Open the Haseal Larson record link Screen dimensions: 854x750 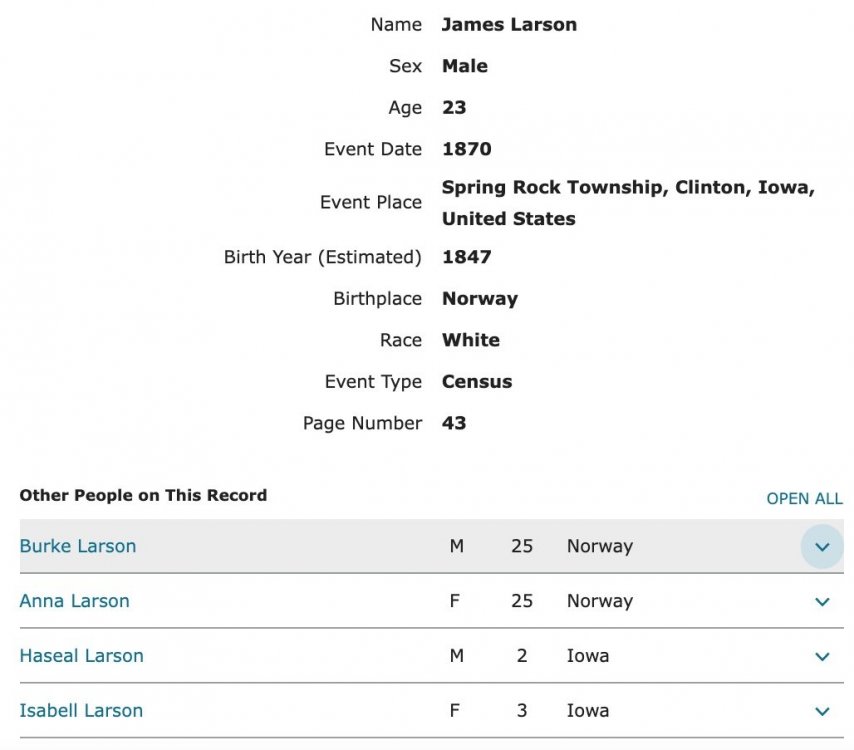(x=82, y=655)
